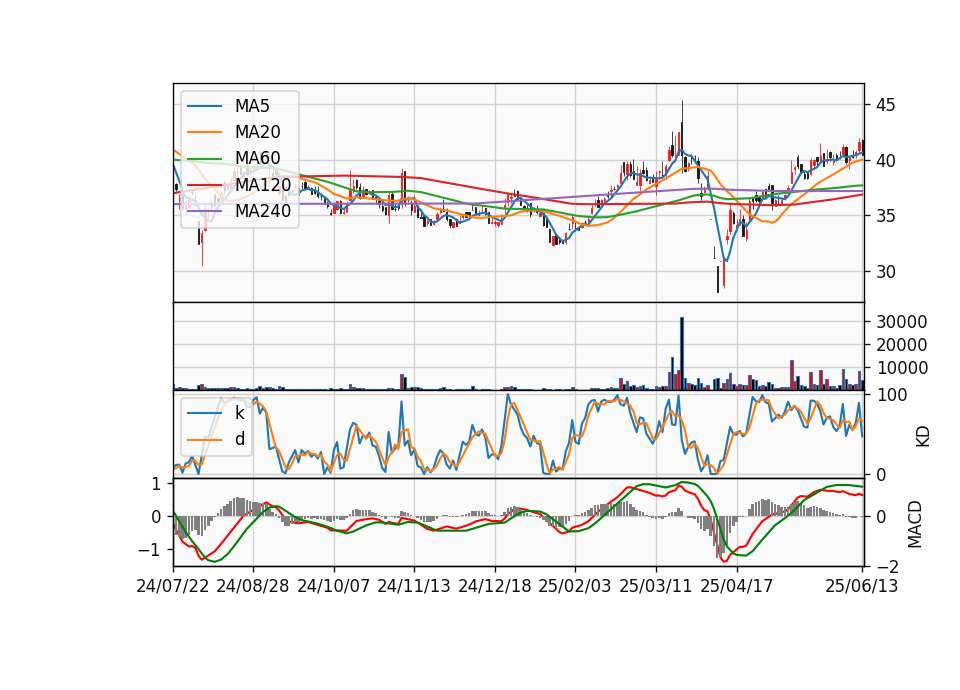Click the d legend label in KD panel
The height and width of the screenshot is (690, 960).
coord(240,439)
